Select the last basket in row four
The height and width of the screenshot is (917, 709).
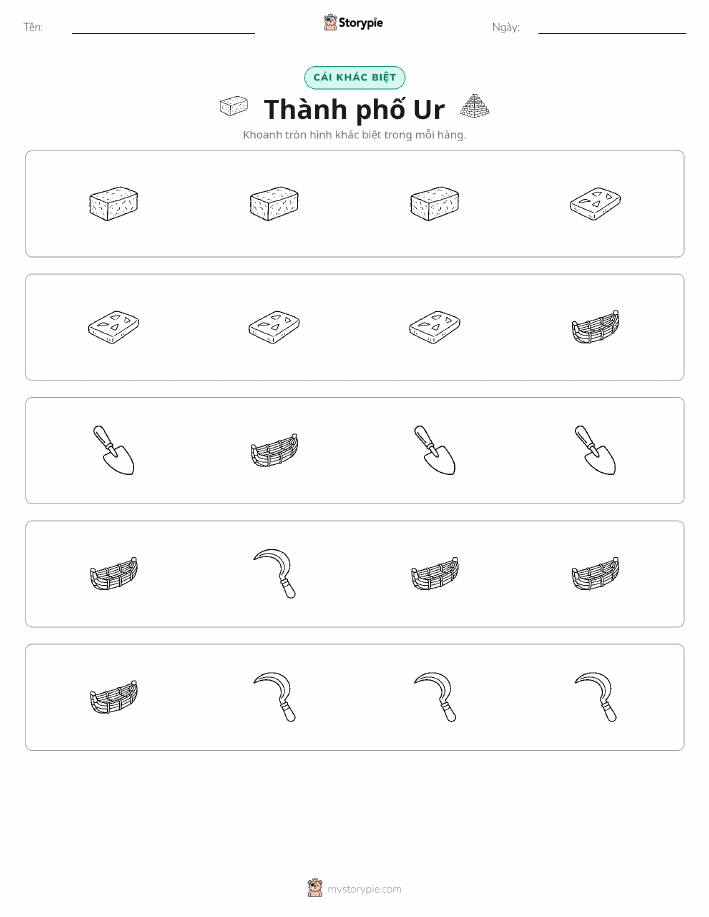click(x=596, y=573)
